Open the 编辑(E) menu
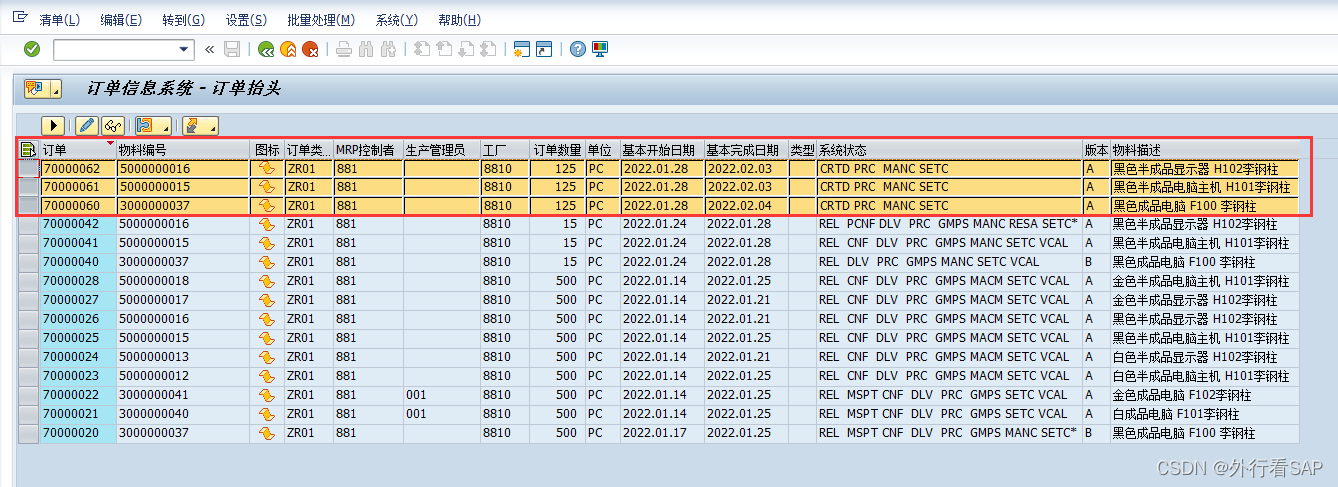Image resolution: width=1338 pixels, height=487 pixels. 121,20
